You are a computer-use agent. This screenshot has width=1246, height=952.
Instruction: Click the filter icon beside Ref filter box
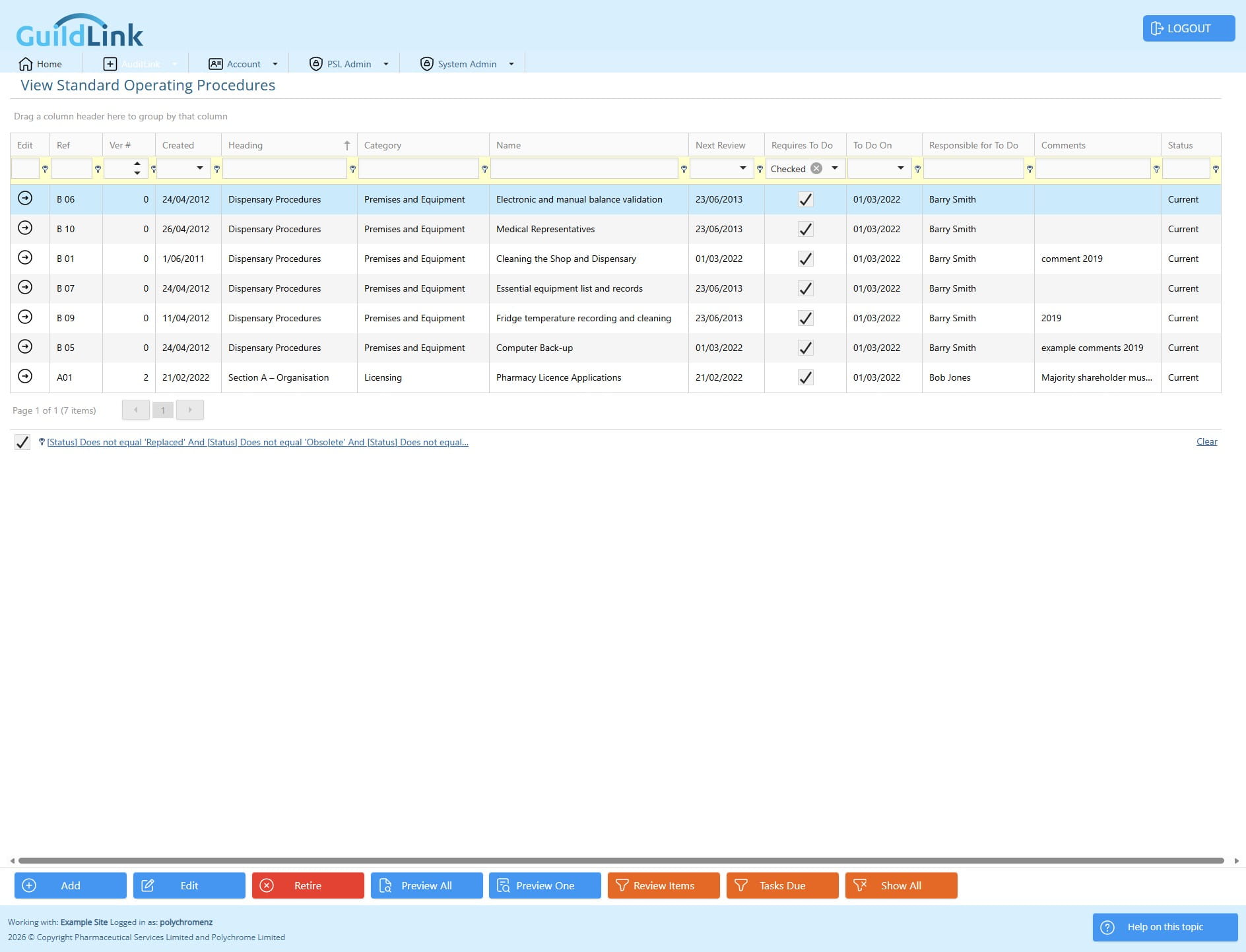(x=98, y=169)
